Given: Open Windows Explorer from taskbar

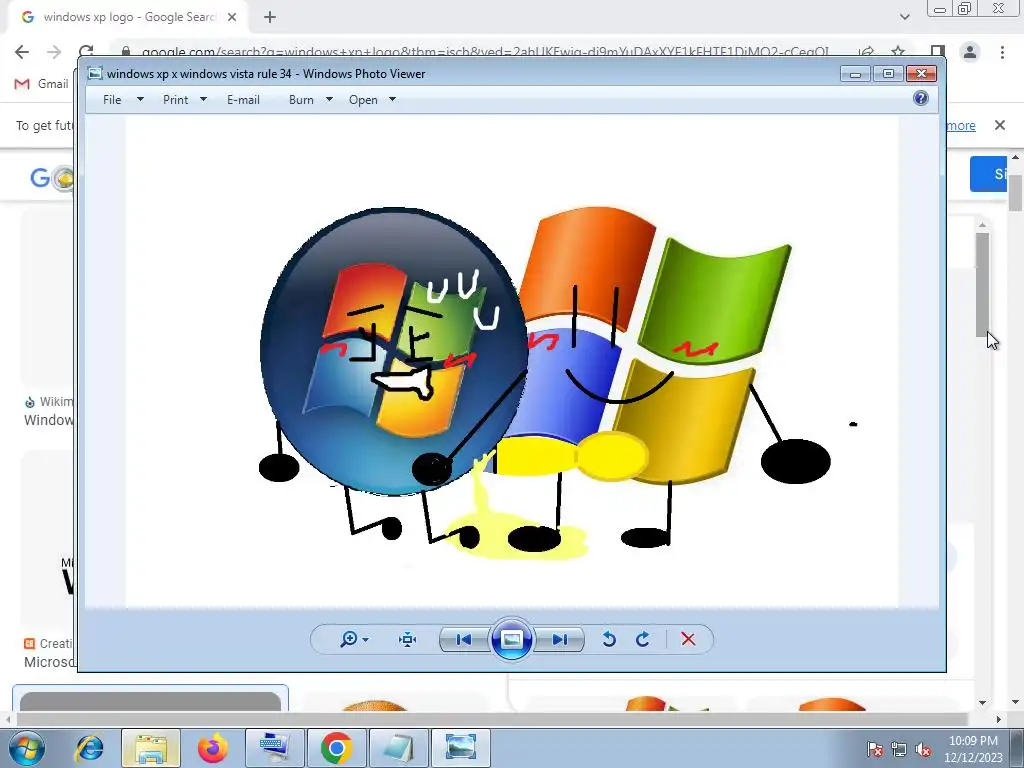Looking at the screenshot, I should (x=150, y=748).
